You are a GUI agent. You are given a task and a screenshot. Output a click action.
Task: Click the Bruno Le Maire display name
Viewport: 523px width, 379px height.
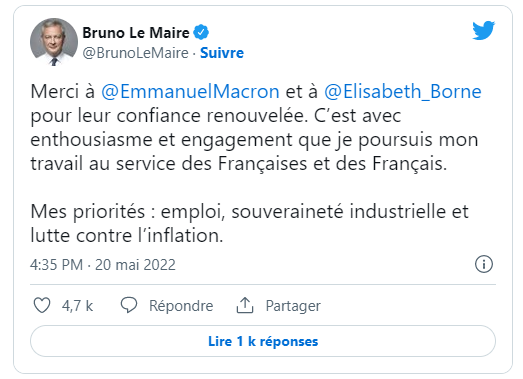(136, 33)
